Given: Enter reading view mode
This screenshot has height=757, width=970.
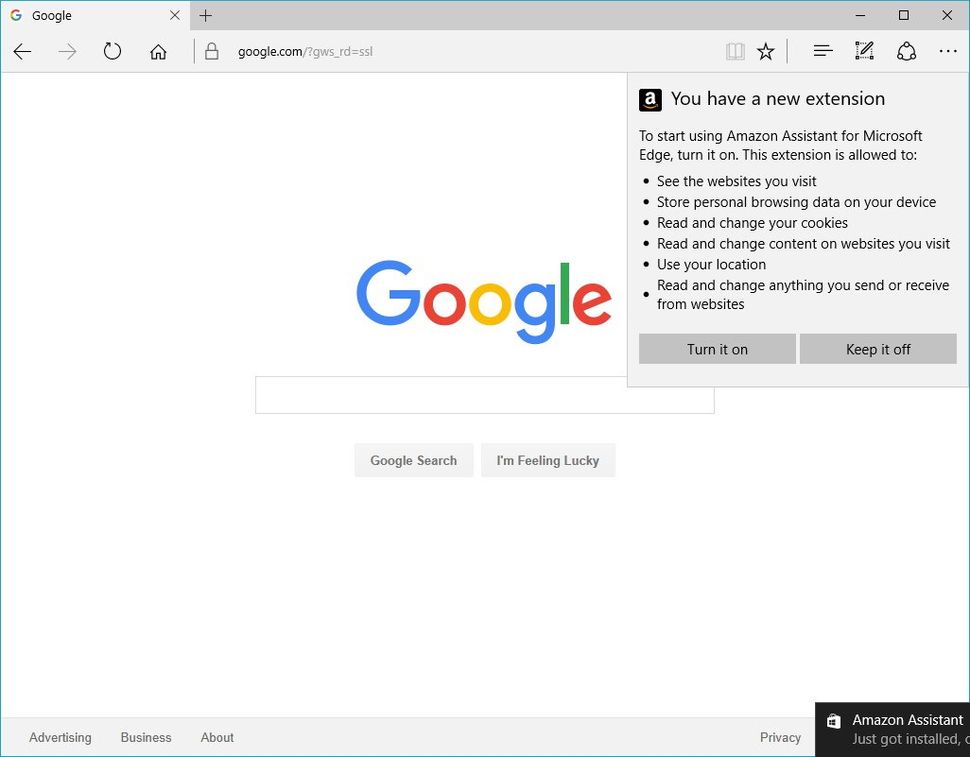Looking at the screenshot, I should pyautogui.click(x=735, y=50).
